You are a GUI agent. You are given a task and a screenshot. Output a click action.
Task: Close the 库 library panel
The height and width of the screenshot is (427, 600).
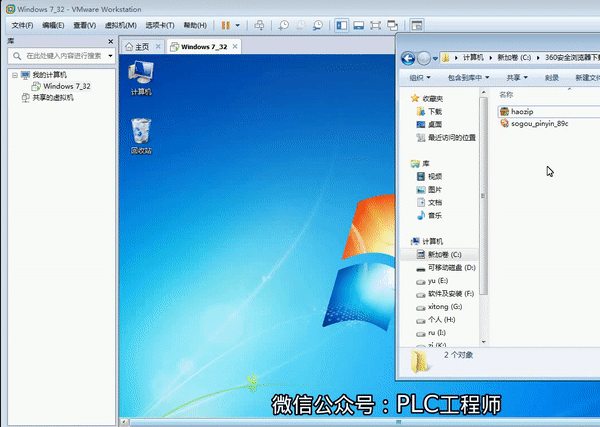click(x=111, y=41)
